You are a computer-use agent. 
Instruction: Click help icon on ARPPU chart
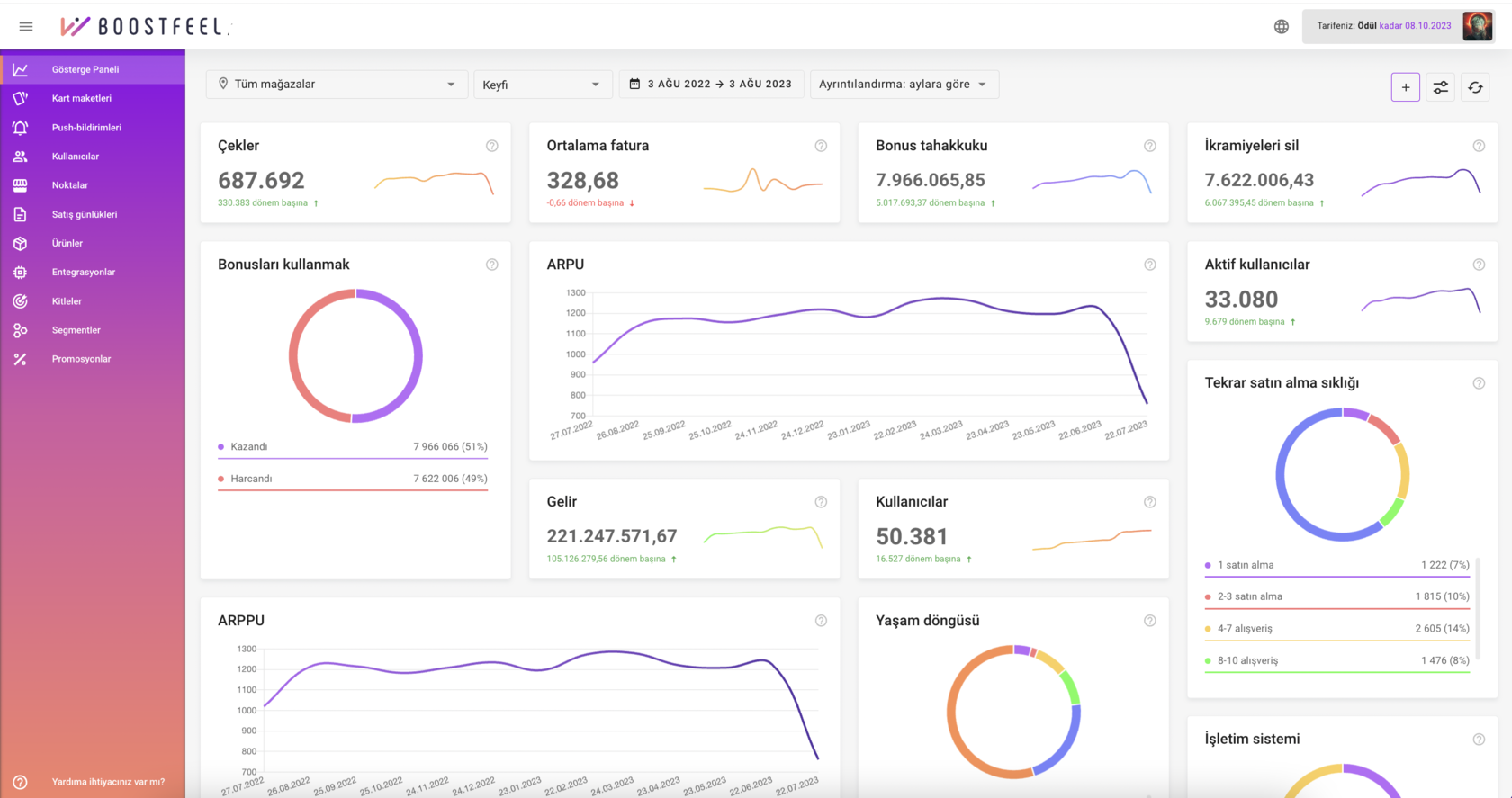(x=821, y=621)
